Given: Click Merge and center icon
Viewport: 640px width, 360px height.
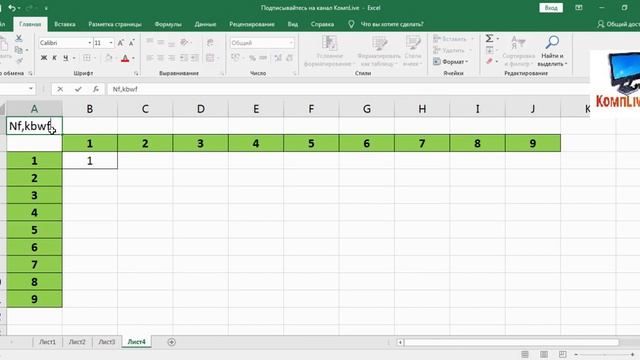Looking at the screenshot, I should tap(210, 58).
